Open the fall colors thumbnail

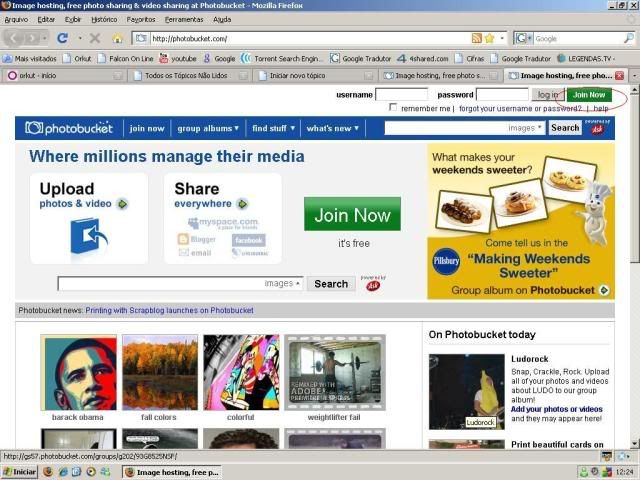click(x=160, y=373)
